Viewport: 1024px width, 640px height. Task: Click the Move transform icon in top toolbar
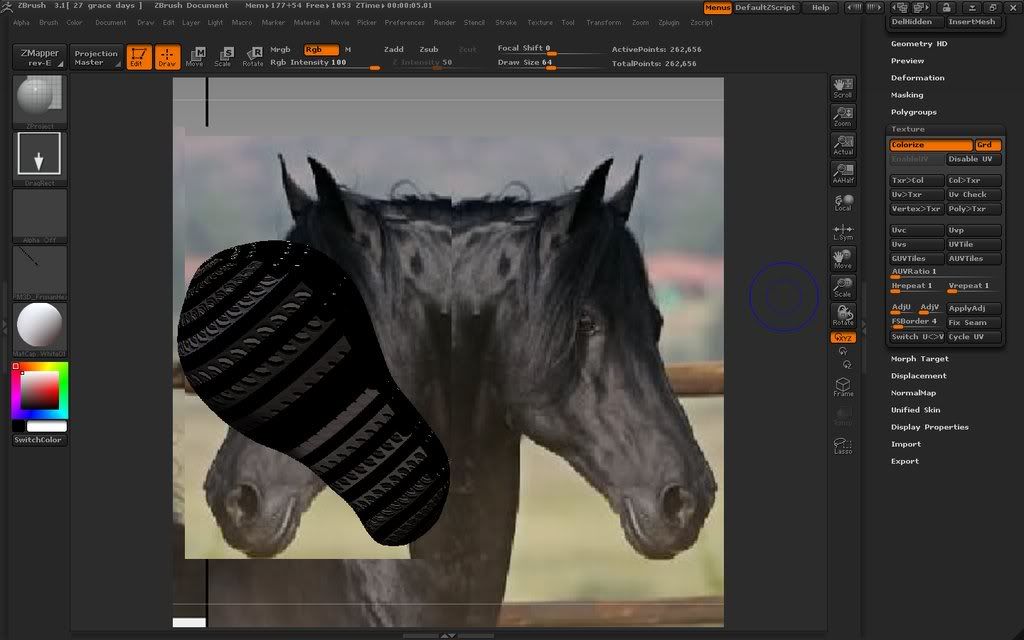[196, 57]
